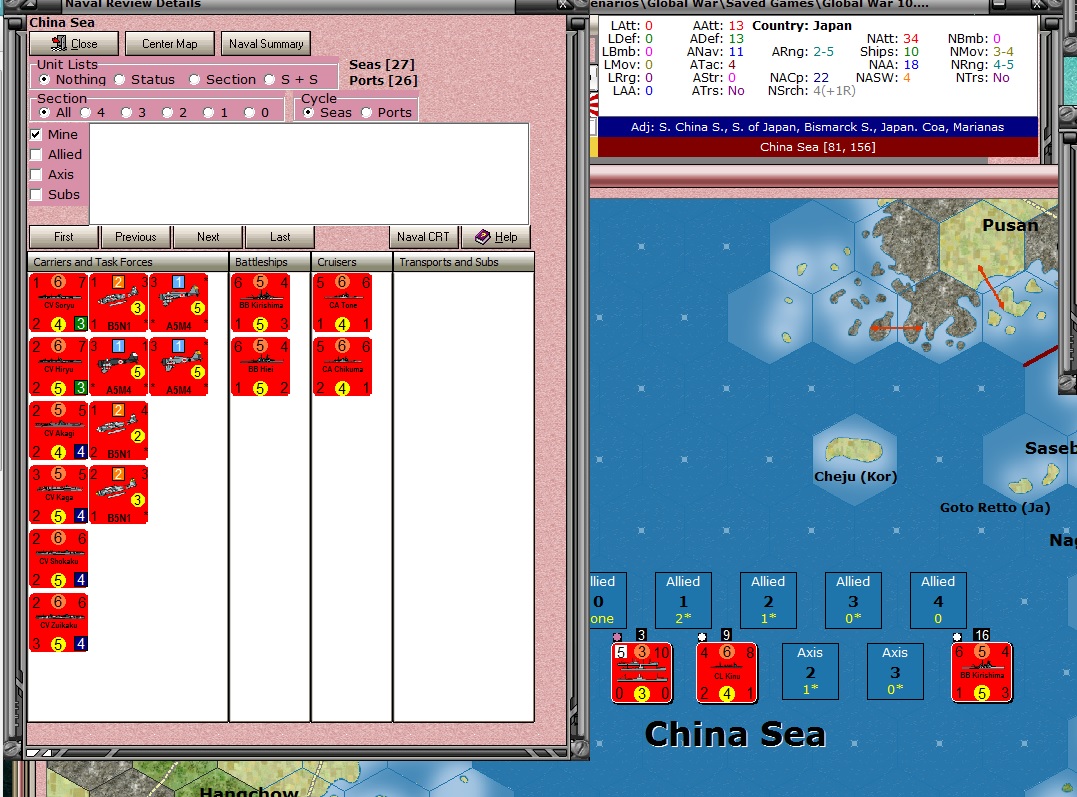Select the B5N1 plane next to CV Akagi

coord(118,431)
